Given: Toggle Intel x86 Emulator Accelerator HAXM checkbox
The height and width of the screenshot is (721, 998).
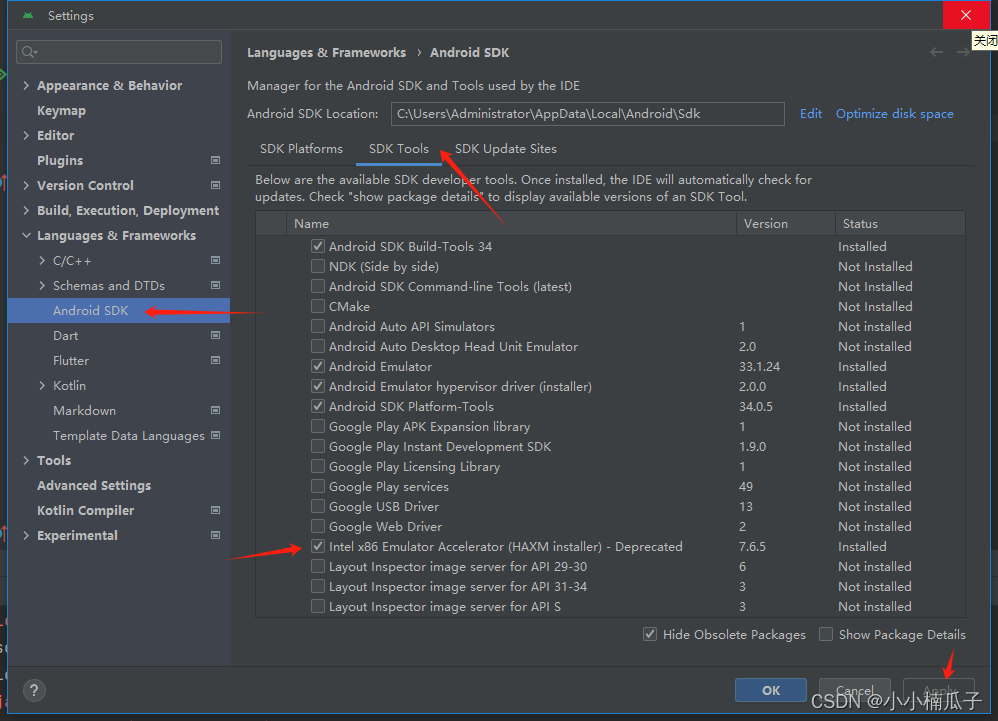Looking at the screenshot, I should [318, 547].
